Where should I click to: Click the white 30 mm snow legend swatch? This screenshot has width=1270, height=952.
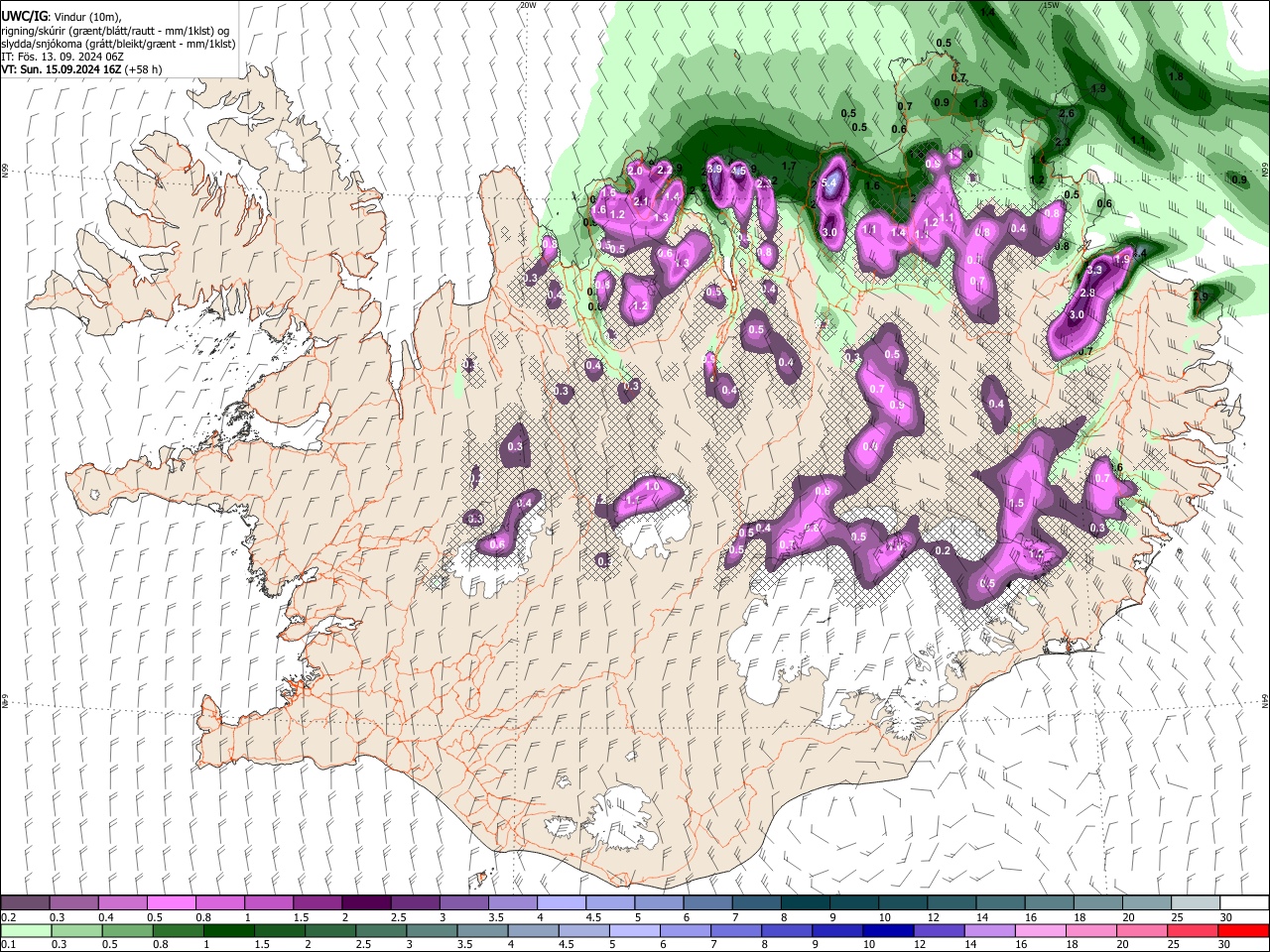[x=1242, y=903]
